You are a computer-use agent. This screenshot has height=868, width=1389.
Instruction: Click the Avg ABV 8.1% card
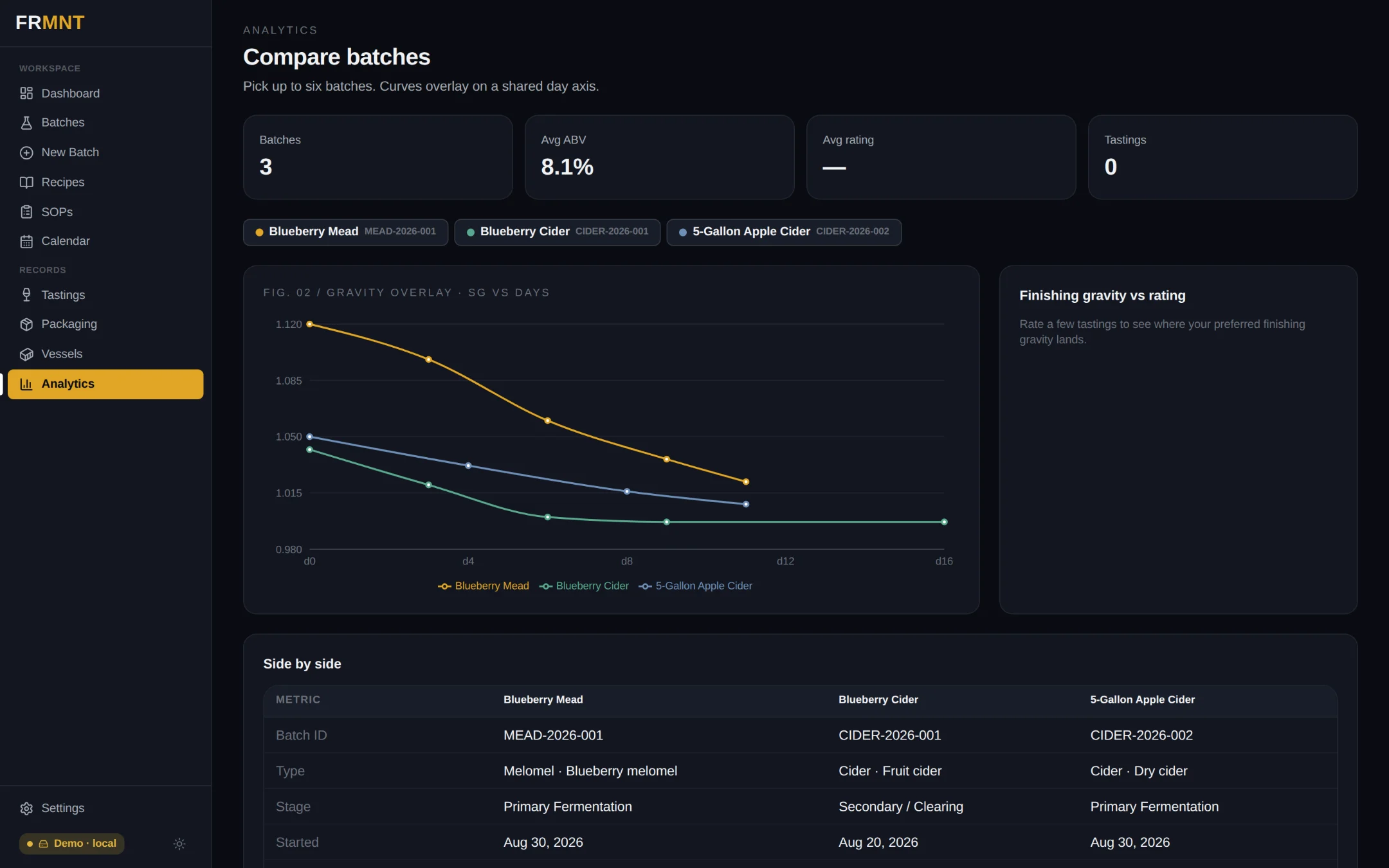660,157
